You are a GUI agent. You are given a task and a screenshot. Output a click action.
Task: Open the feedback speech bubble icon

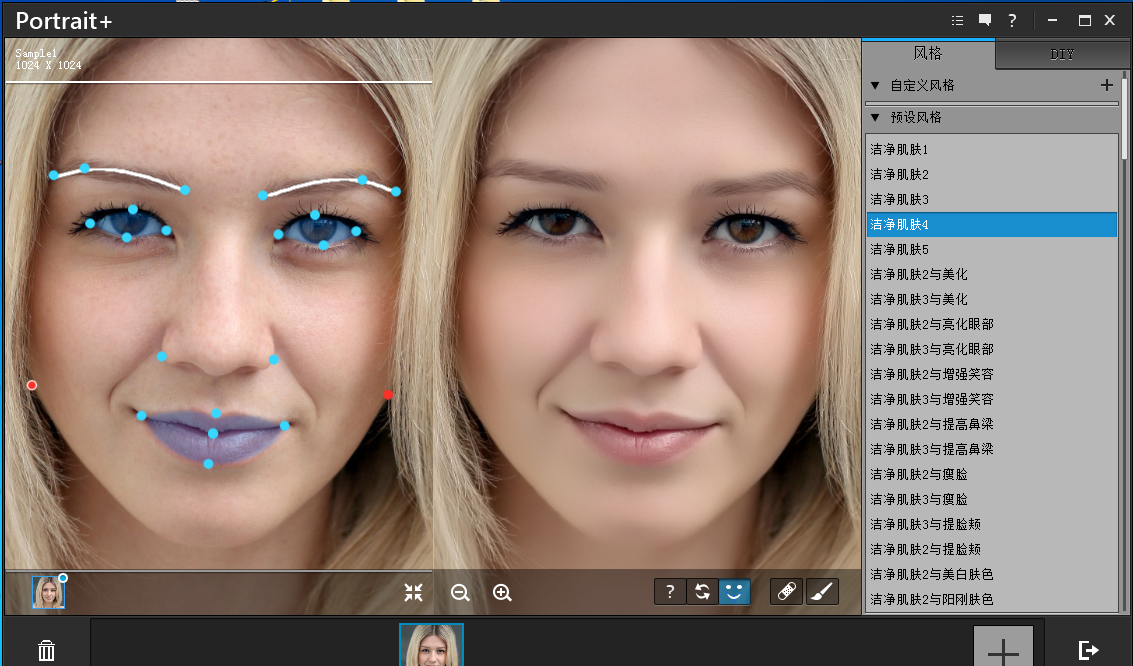click(x=985, y=20)
